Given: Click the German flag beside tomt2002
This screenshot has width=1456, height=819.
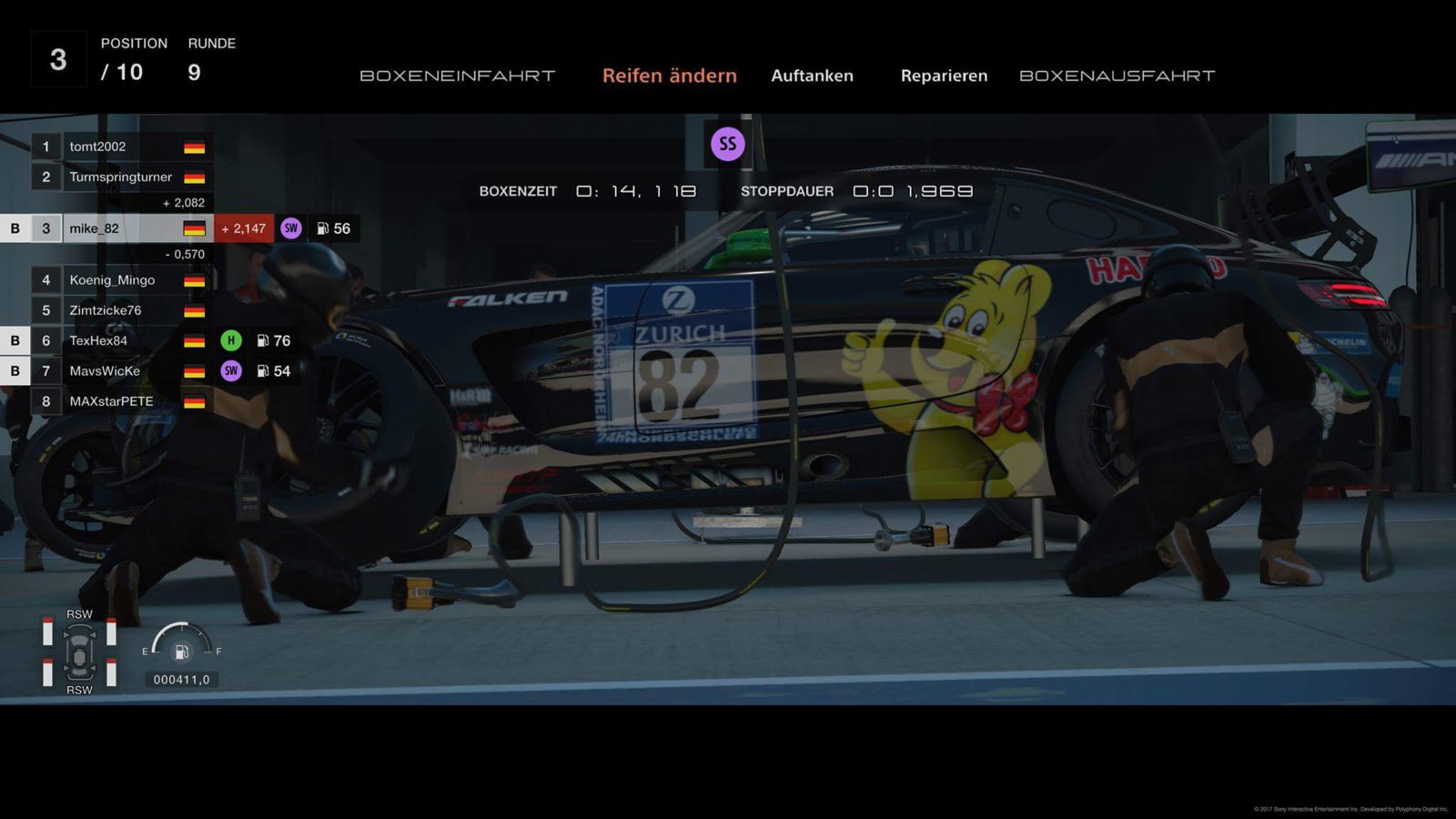Looking at the screenshot, I should click(x=194, y=147).
